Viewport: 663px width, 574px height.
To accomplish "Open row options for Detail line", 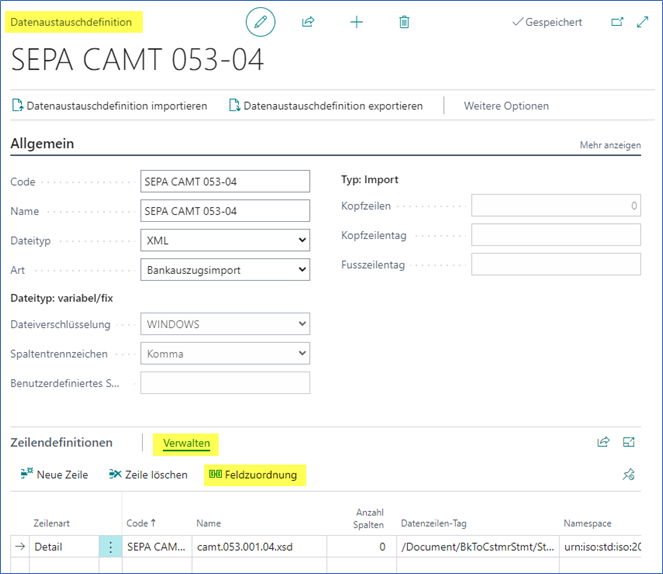I will (110, 547).
